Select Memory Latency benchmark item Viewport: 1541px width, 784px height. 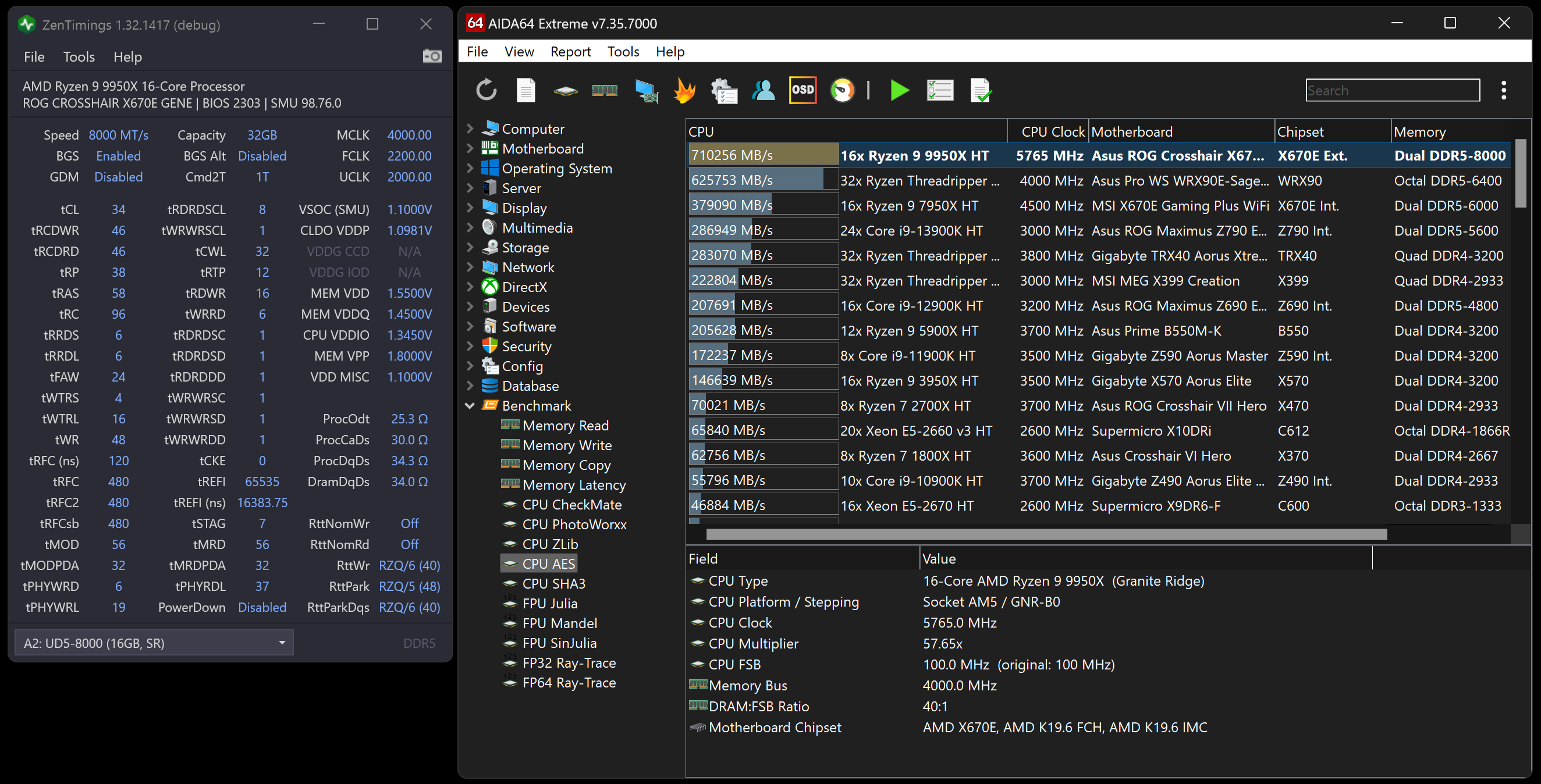tap(573, 485)
